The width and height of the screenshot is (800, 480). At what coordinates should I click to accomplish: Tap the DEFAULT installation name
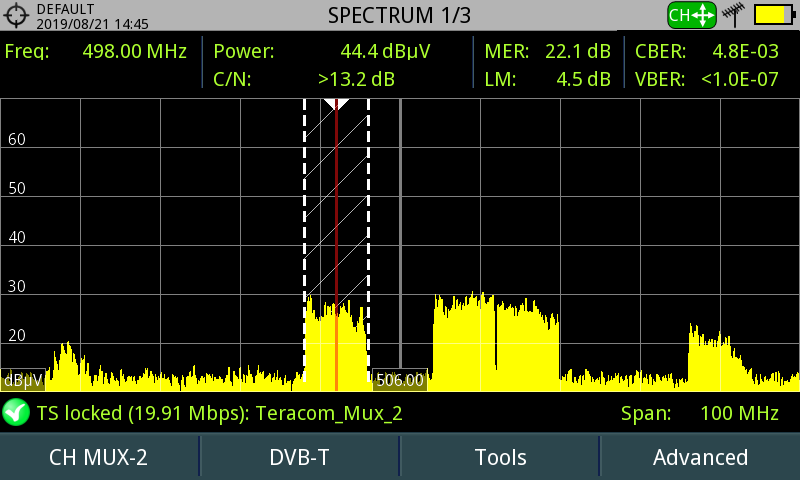[65, 9]
